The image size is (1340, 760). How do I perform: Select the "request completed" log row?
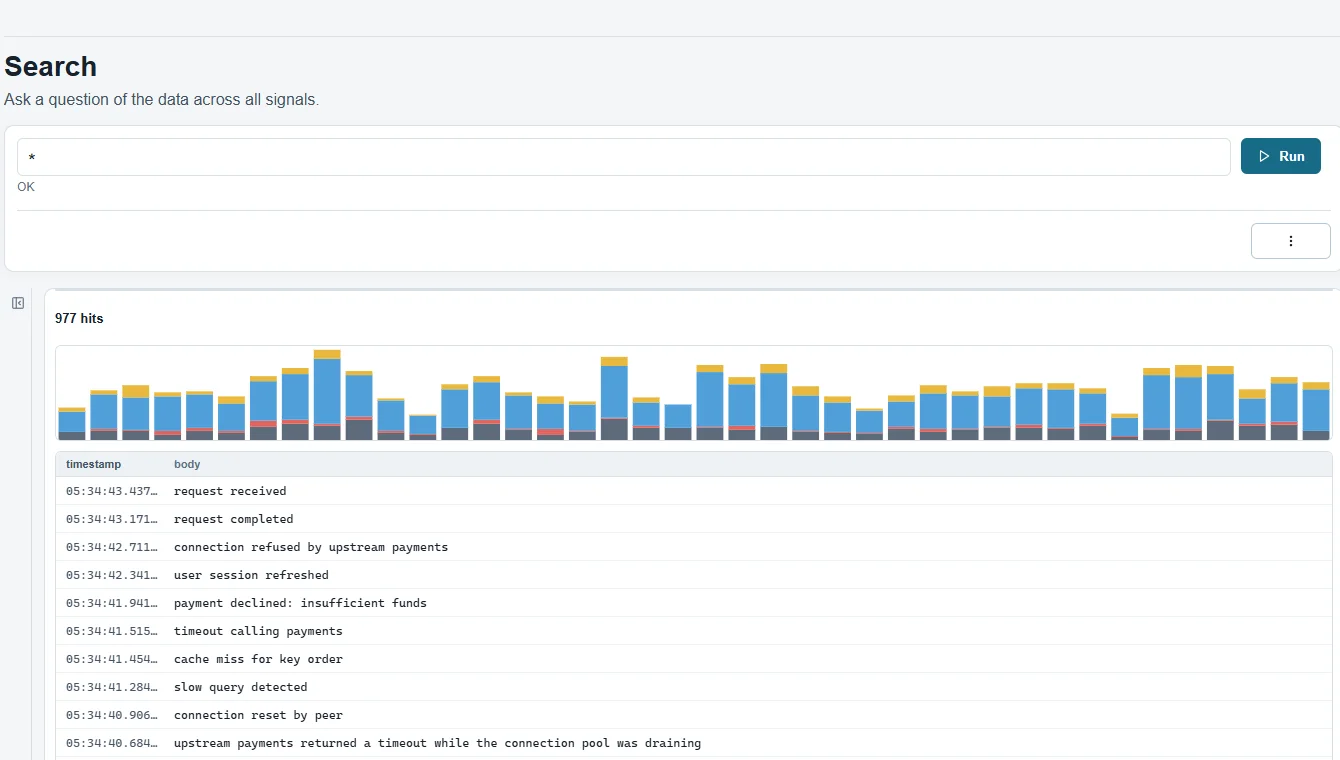694,519
